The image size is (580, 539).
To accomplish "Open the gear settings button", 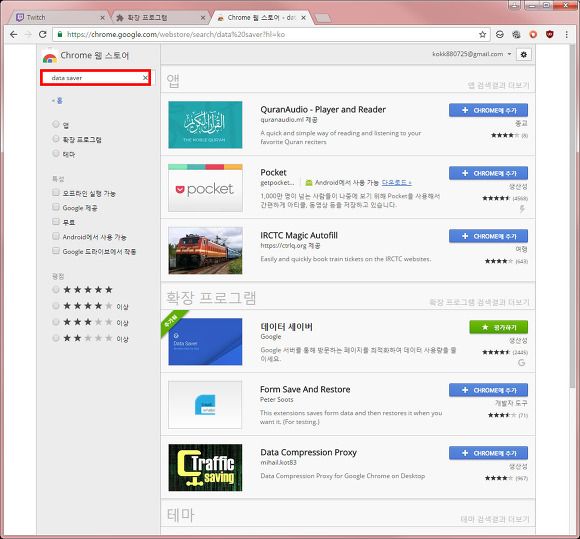I will pos(523,54).
